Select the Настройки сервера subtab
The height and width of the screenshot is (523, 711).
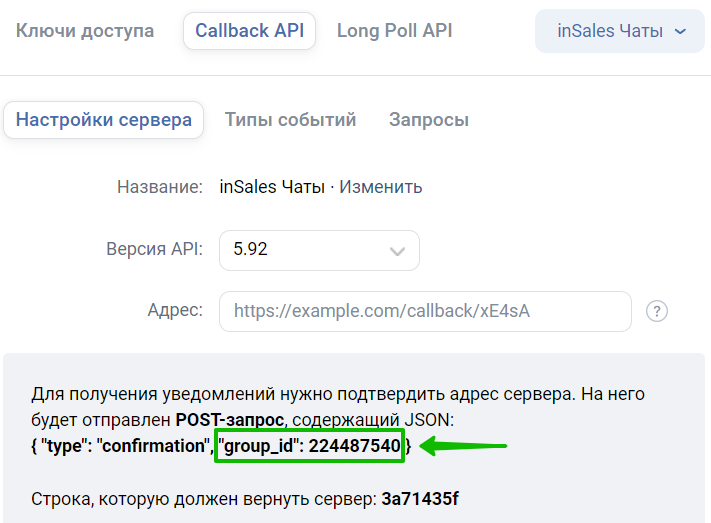[103, 120]
